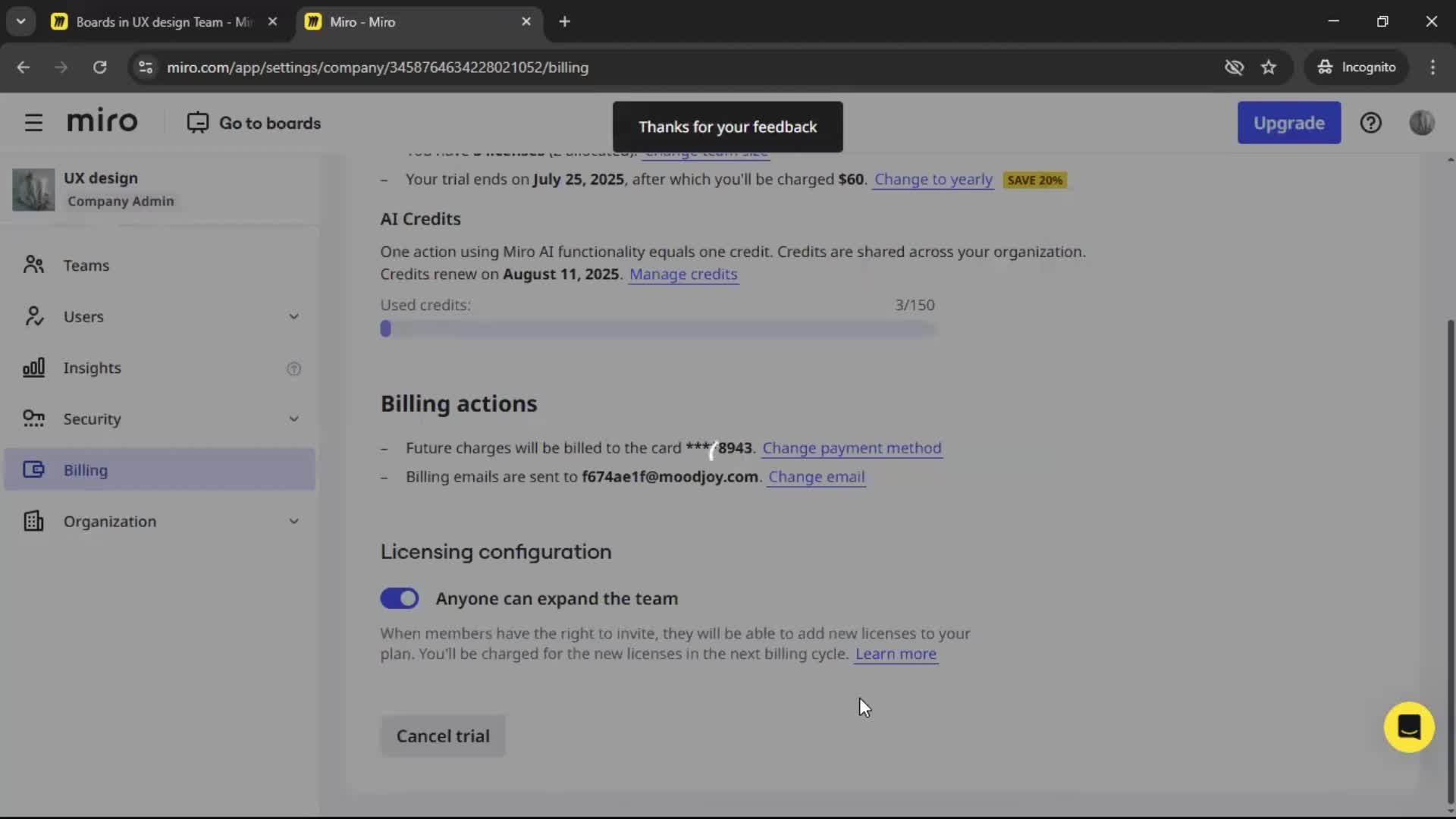The height and width of the screenshot is (819, 1456).
Task: Select Security in the sidebar
Action: click(159, 419)
